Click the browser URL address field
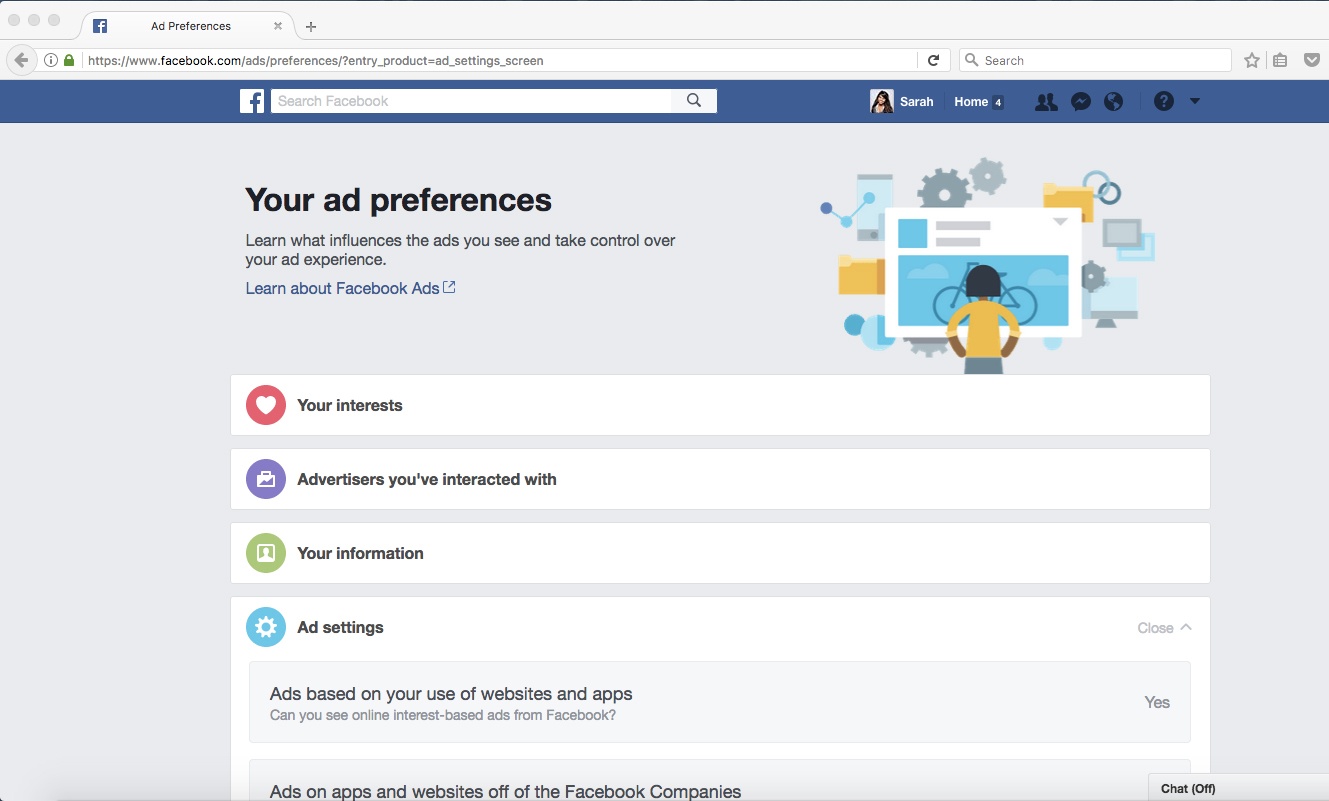Viewport: 1329px width, 801px height. 500,60
